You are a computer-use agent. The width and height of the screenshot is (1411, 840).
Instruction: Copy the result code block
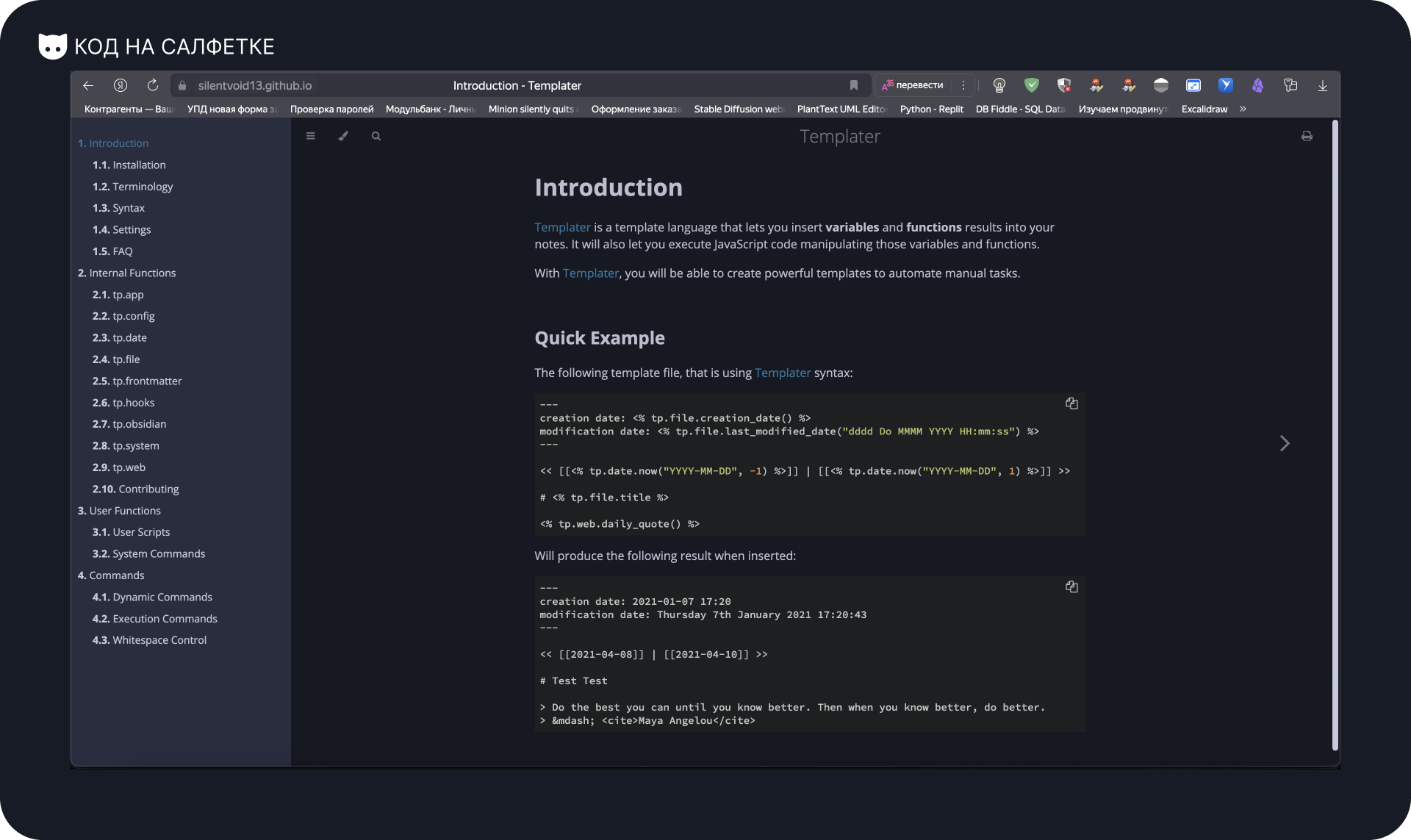point(1071,586)
